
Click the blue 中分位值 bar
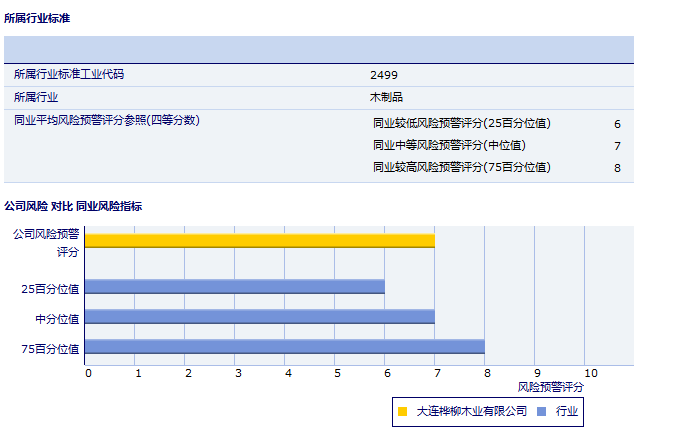260,317
